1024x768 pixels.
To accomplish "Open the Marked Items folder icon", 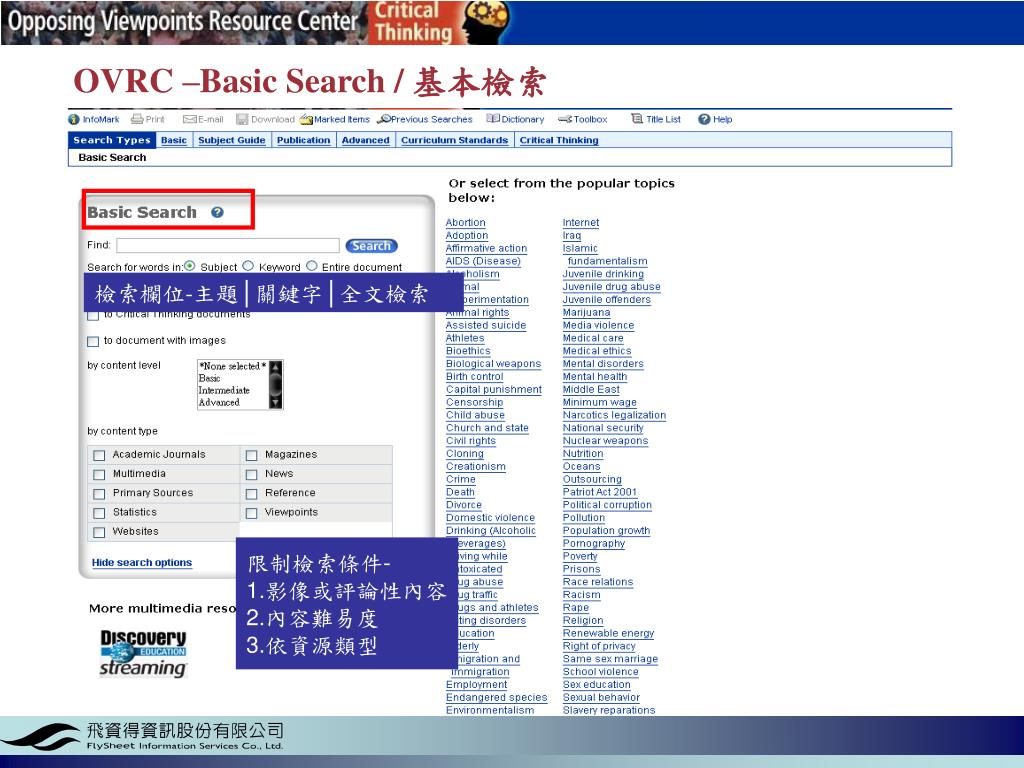I will point(306,120).
